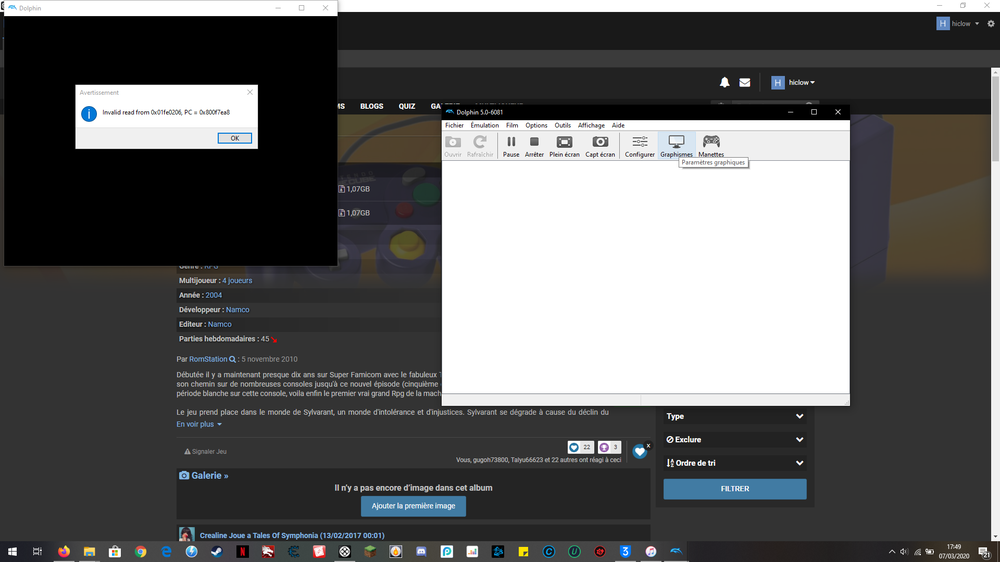This screenshot has height=562, width=1000.
Task: Click the FILTRER button
Action: pos(734,489)
